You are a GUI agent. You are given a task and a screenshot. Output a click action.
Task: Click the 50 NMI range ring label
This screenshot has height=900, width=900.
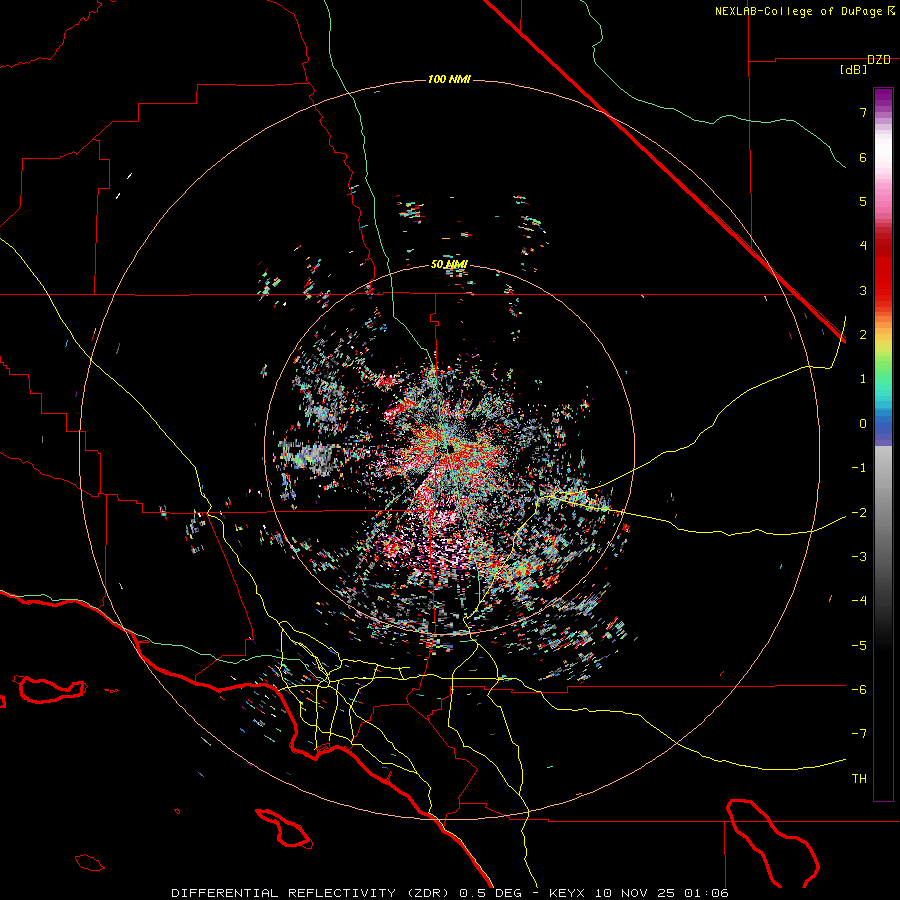(x=449, y=264)
